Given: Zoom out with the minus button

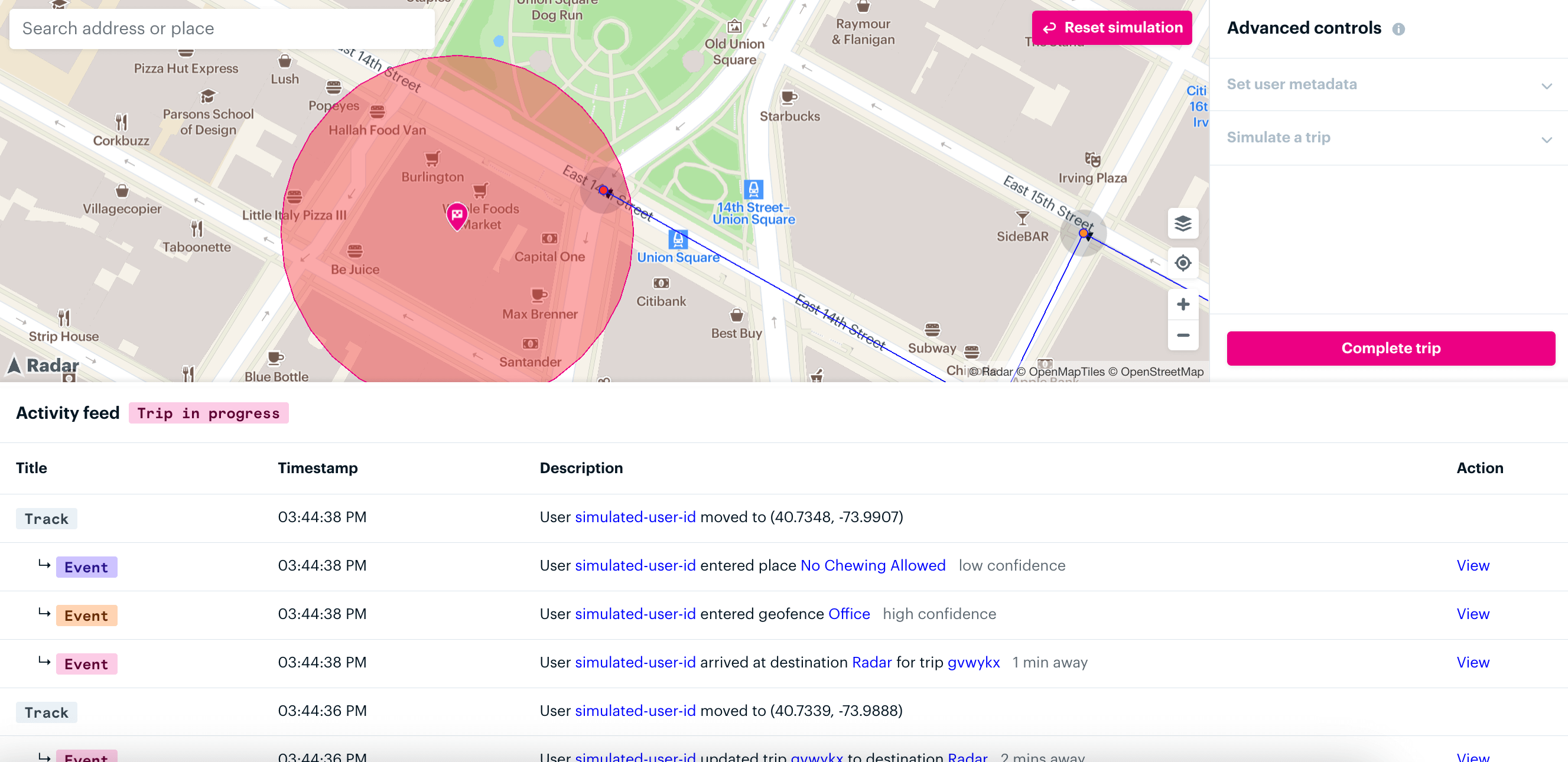Looking at the screenshot, I should pos(1183,336).
